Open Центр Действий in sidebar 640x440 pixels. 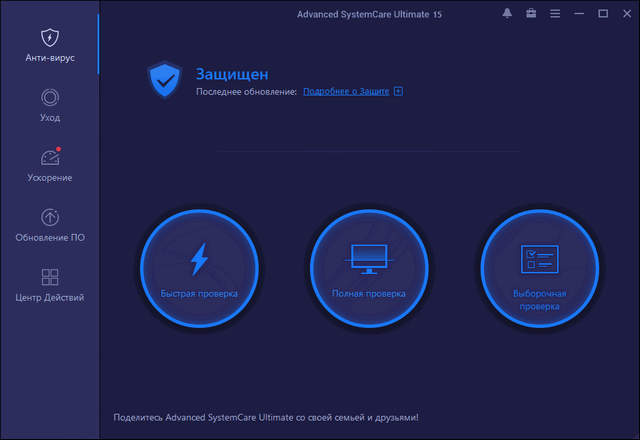click(50, 285)
